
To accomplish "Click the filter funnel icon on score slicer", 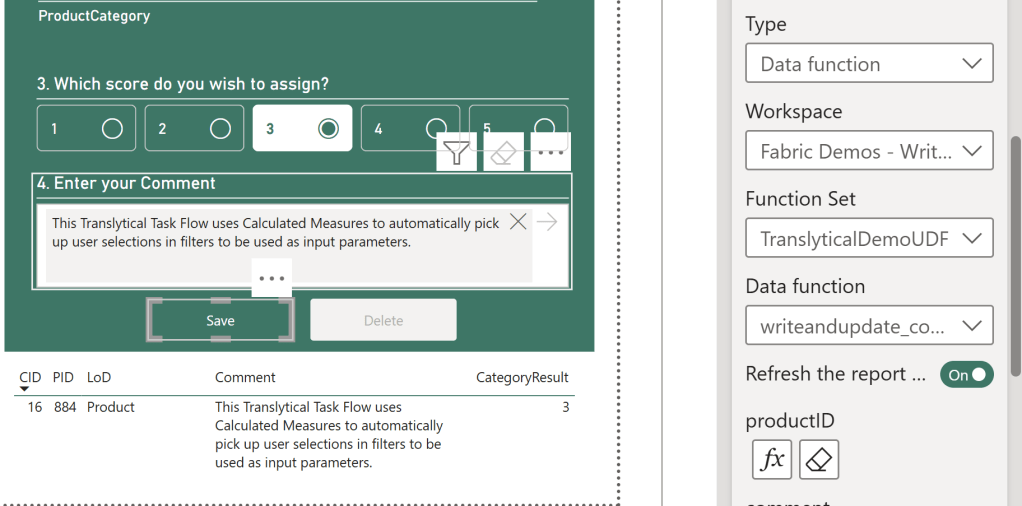I will [456, 152].
